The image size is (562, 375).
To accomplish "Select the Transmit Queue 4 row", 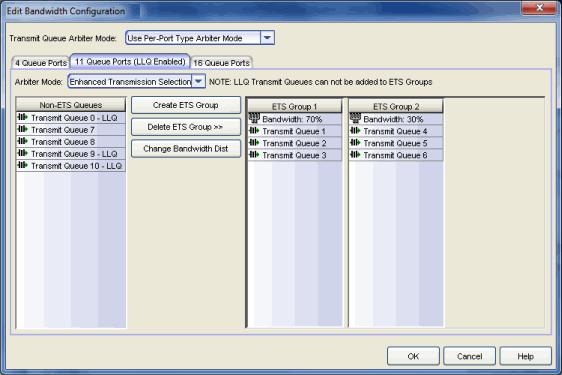I will (x=396, y=131).
